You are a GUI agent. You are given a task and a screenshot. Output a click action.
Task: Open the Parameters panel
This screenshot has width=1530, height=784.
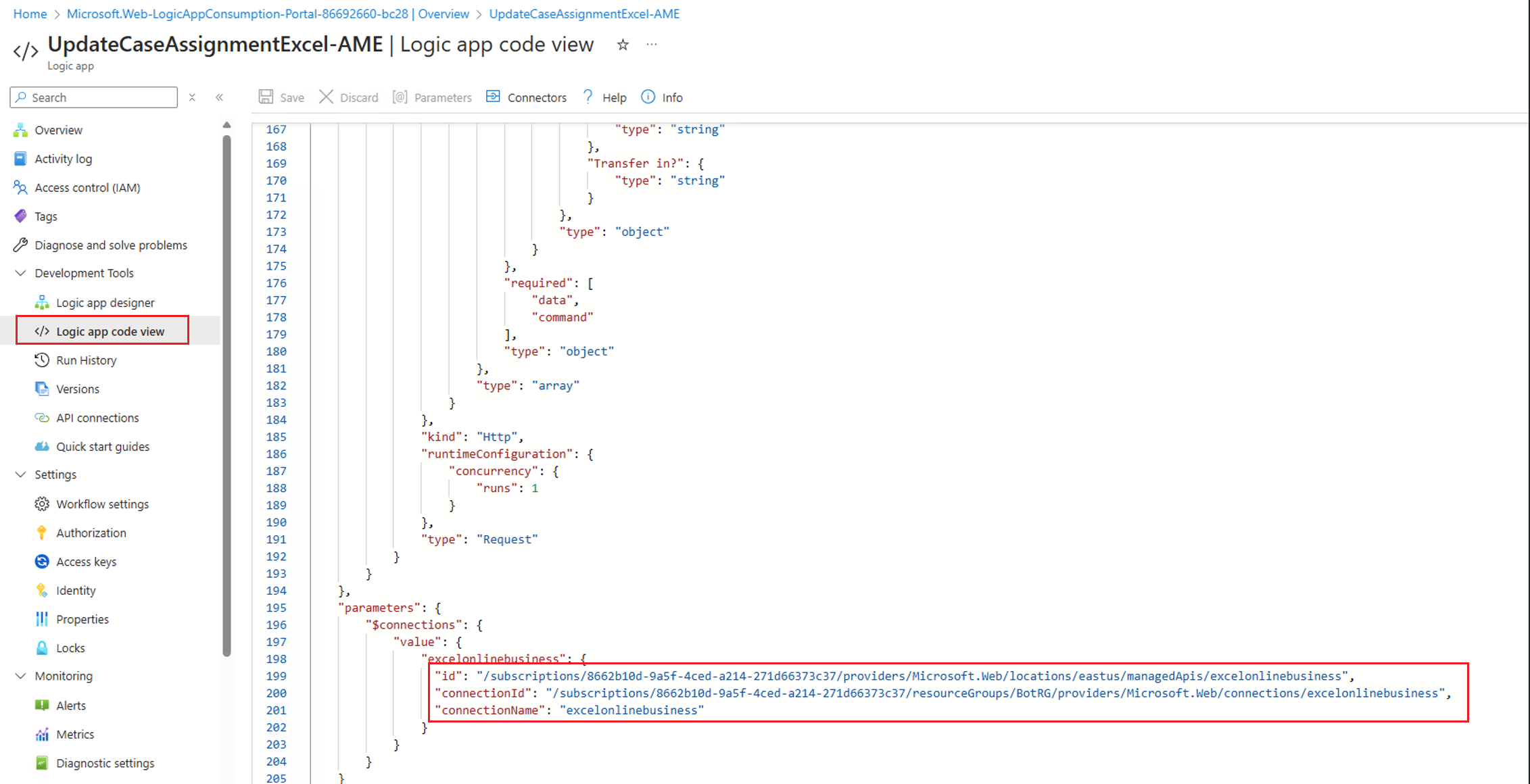(x=432, y=97)
